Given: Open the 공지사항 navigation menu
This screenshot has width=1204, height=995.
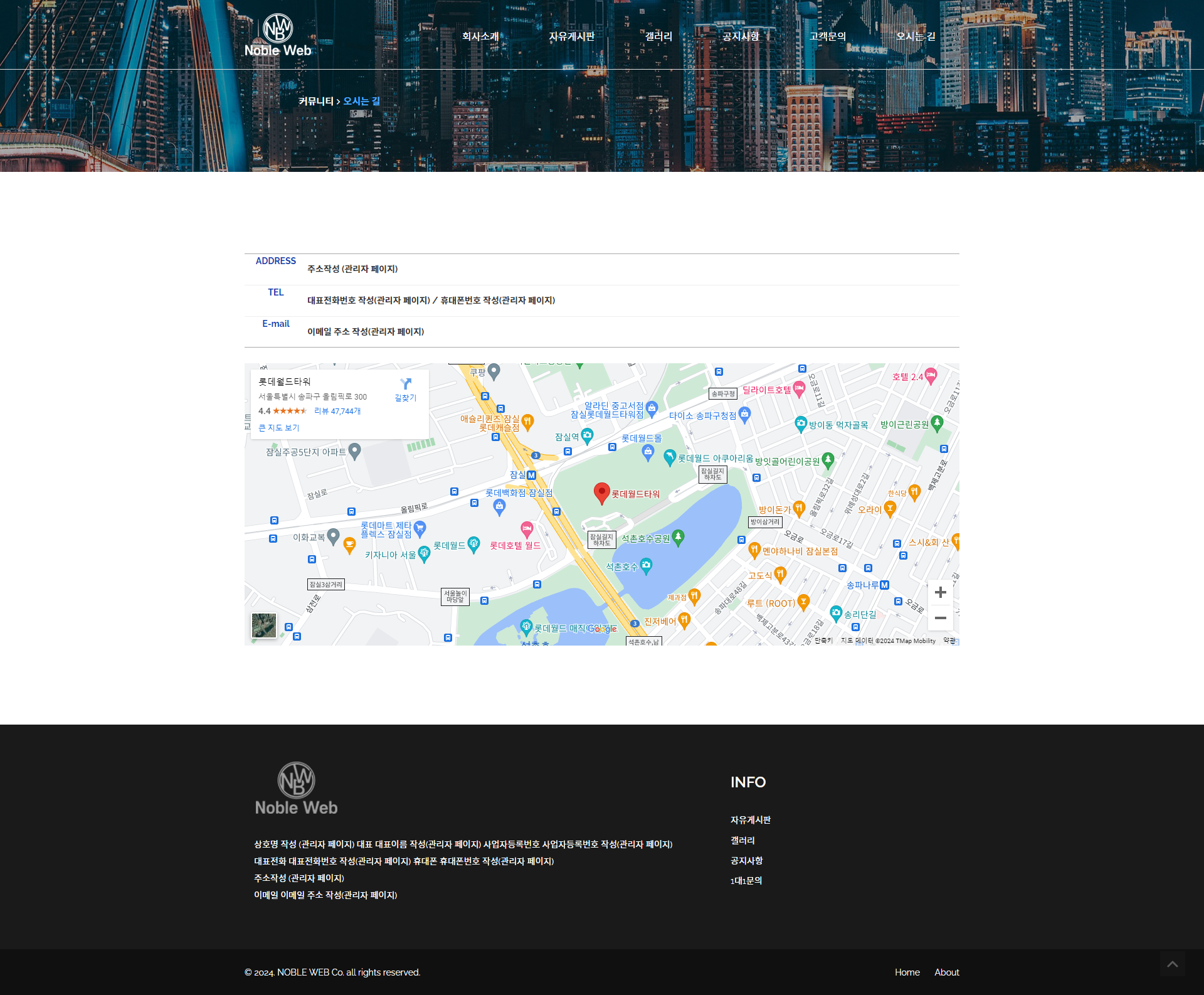Looking at the screenshot, I should 741,36.
